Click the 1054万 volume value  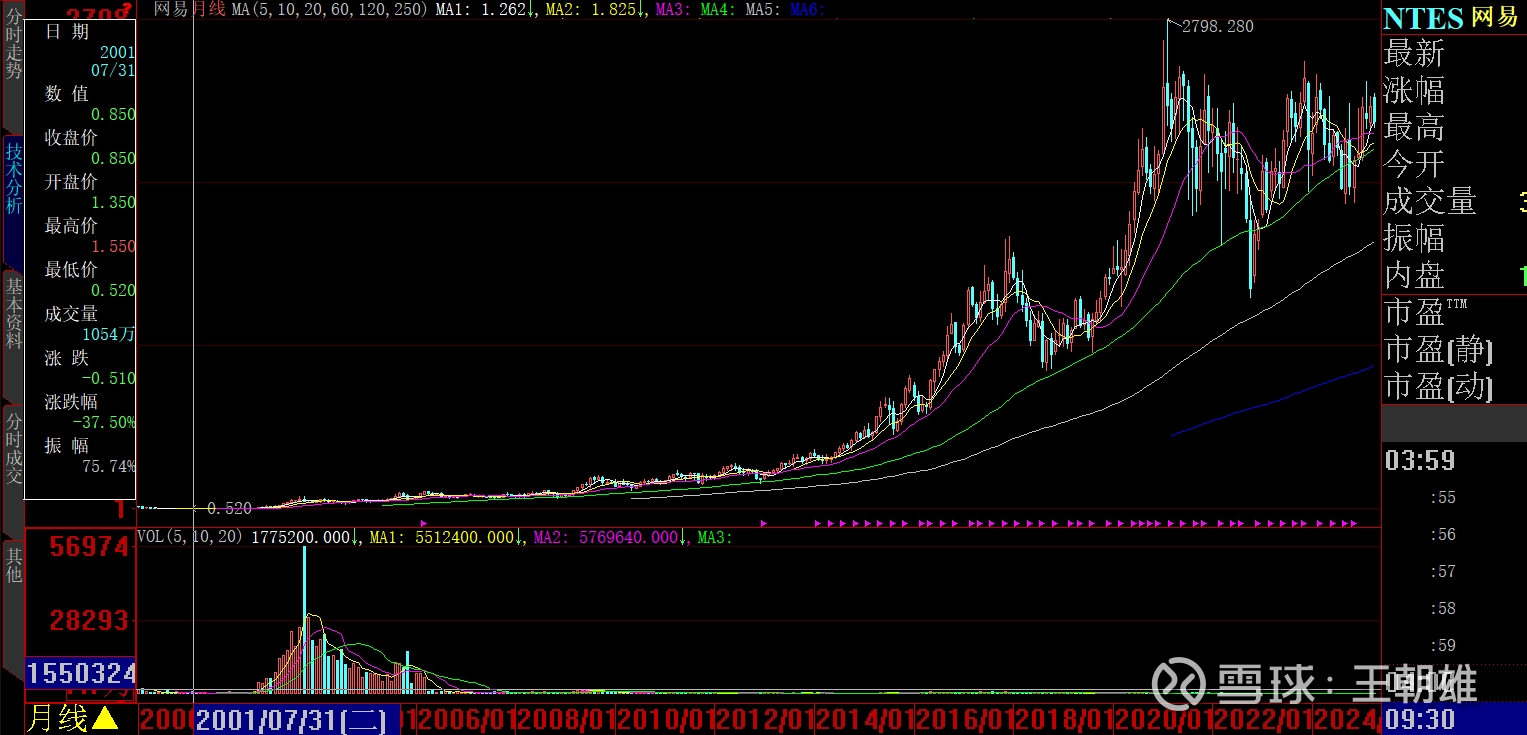[x=109, y=334]
